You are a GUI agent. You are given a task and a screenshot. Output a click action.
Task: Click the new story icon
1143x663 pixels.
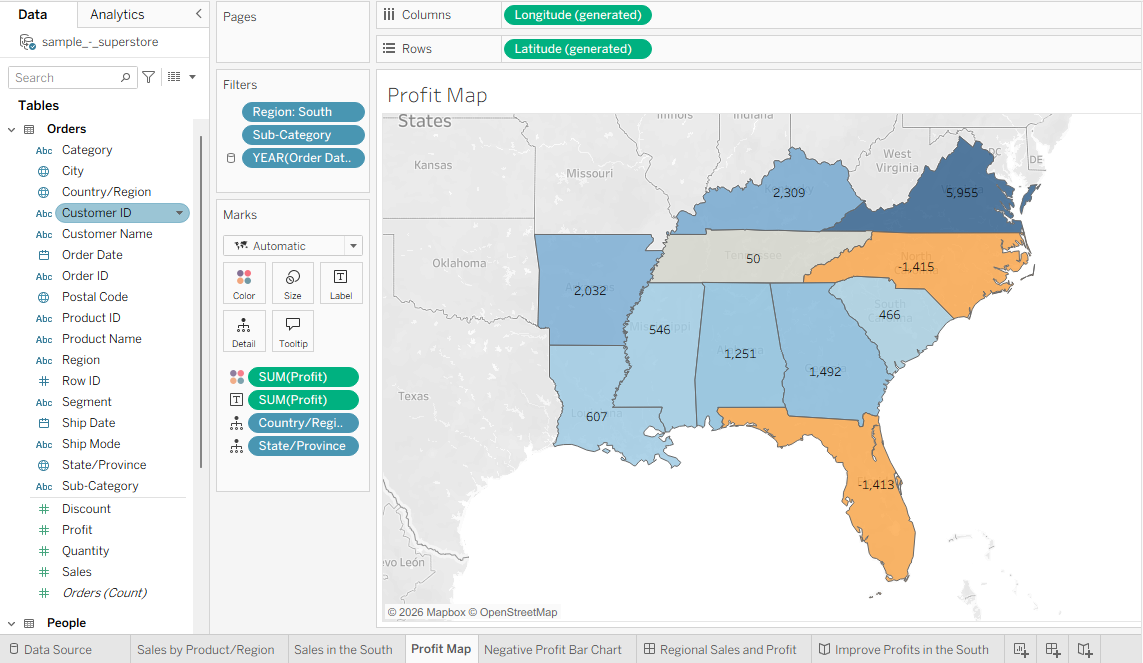(1085, 649)
